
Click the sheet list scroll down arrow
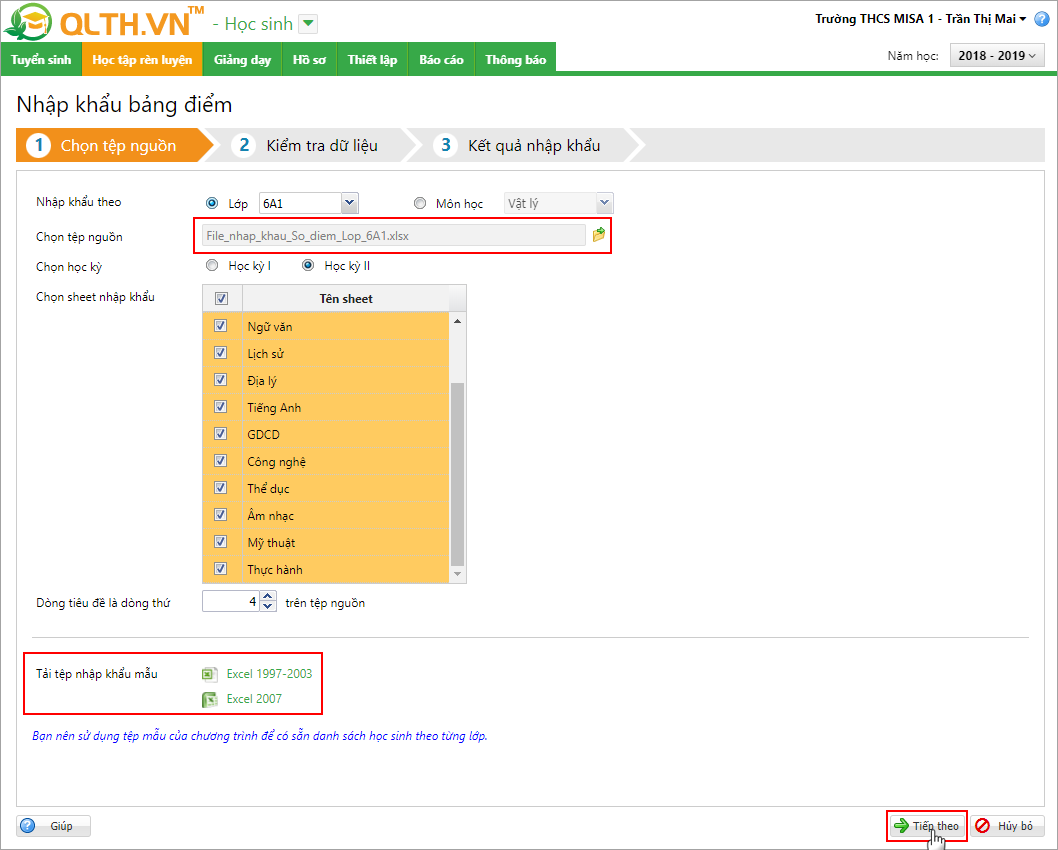click(x=457, y=574)
